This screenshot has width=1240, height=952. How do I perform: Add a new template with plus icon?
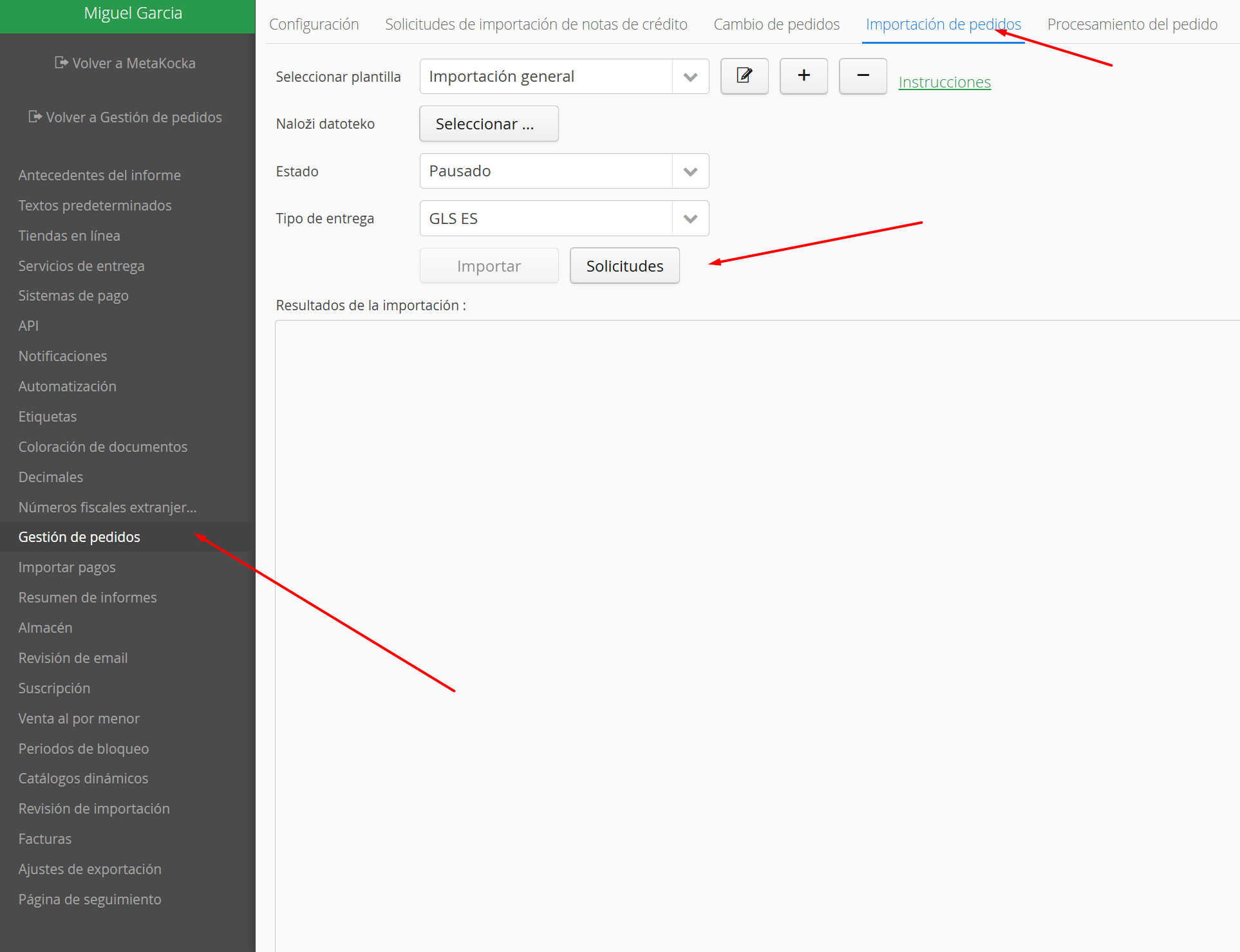point(803,76)
